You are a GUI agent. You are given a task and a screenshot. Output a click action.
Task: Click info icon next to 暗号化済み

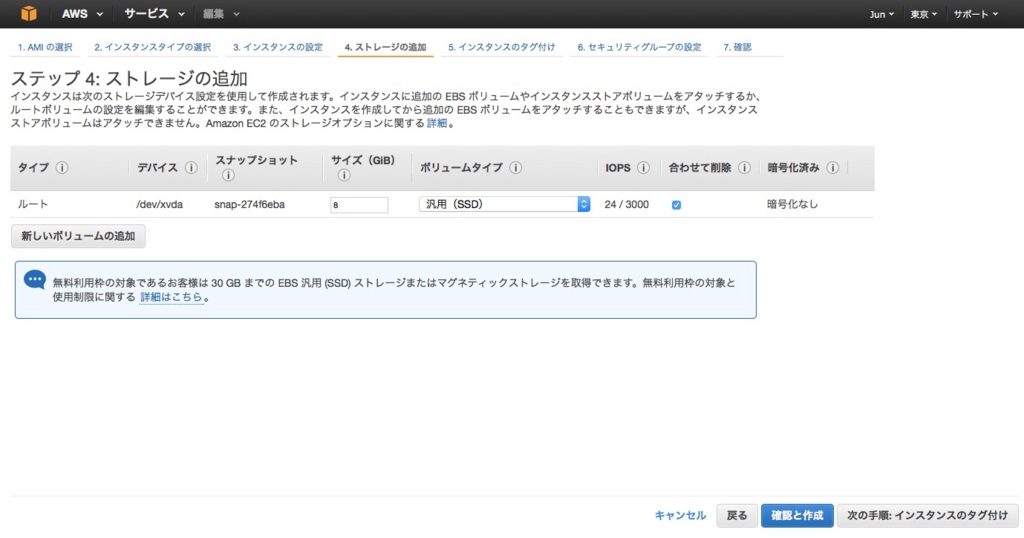coord(833,168)
